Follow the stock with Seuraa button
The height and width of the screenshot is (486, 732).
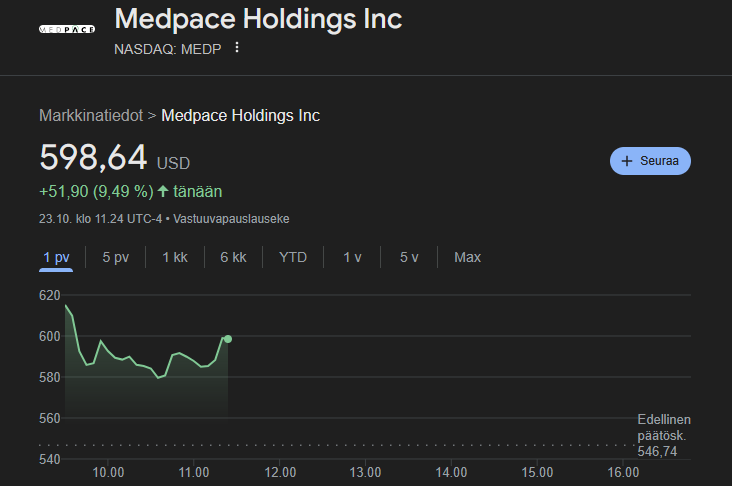[x=650, y=161]
